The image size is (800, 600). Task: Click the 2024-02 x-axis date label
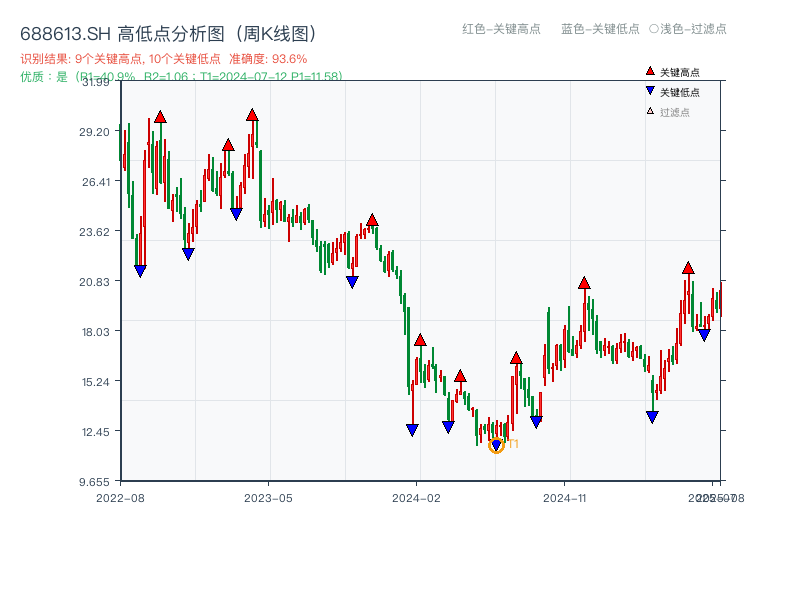[x=416, y=498]
